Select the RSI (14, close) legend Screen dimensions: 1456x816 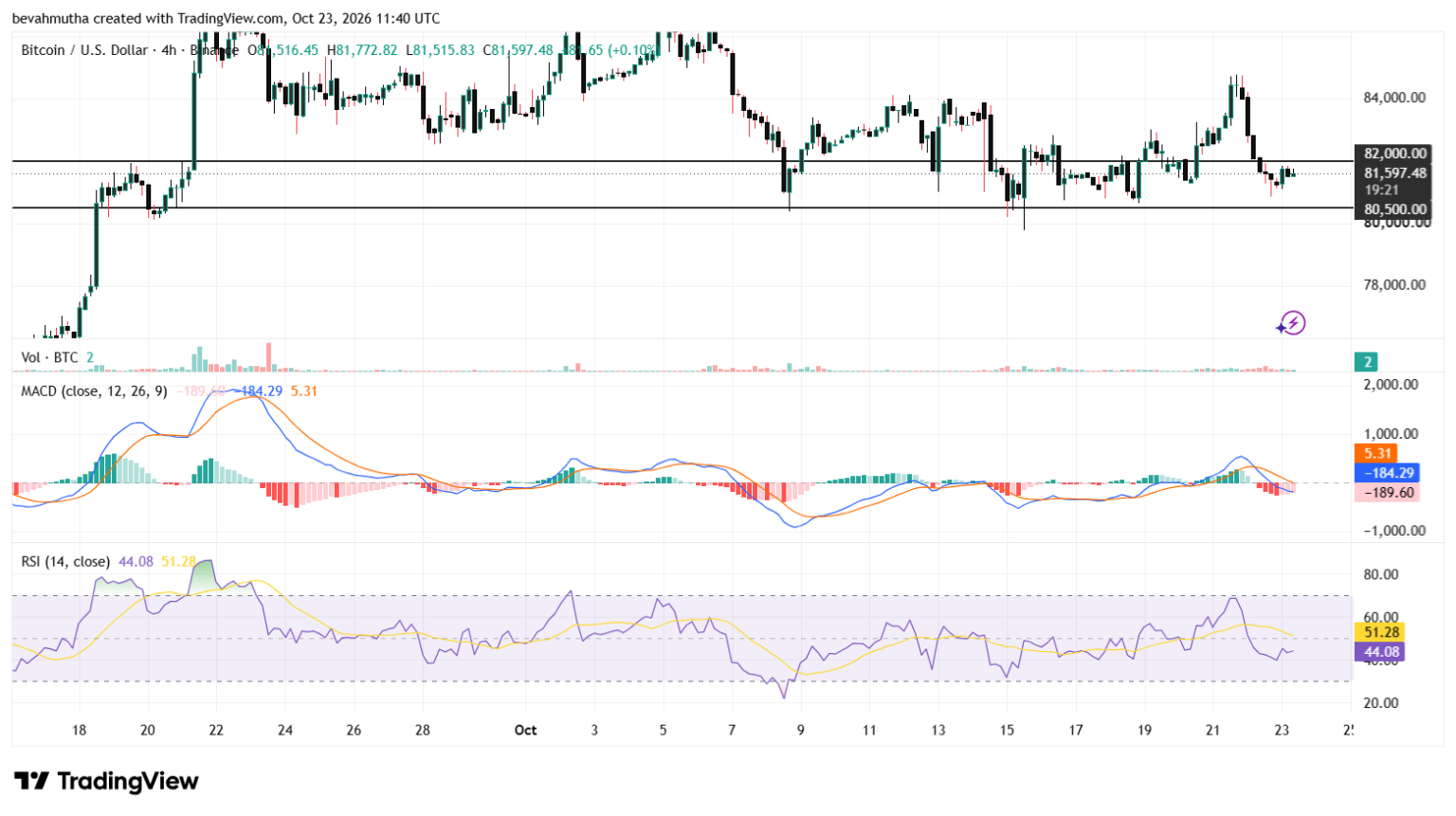pos(65,561)
